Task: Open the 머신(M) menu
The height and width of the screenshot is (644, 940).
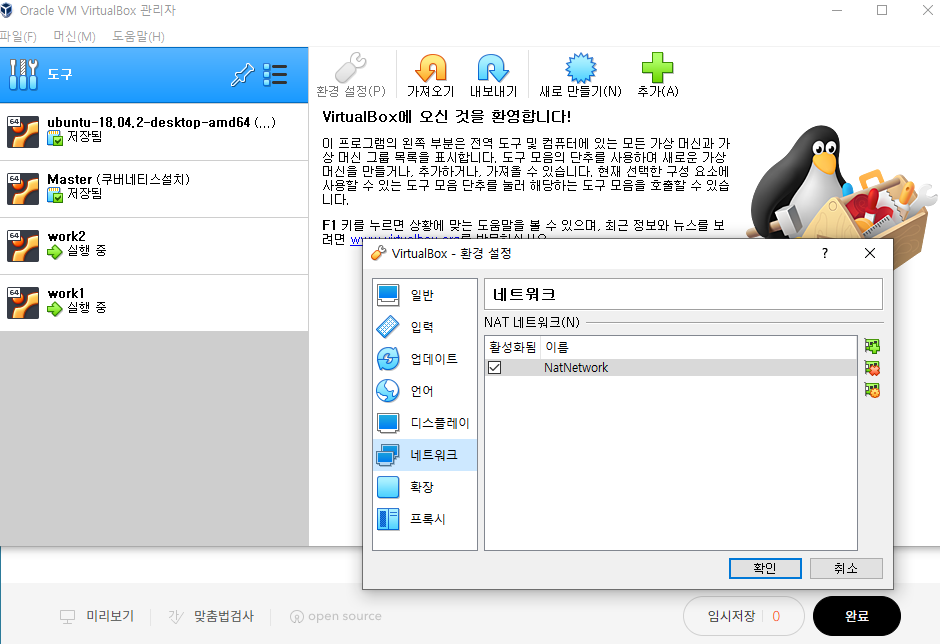Action: pyautogui.click(x=74, y=37)
